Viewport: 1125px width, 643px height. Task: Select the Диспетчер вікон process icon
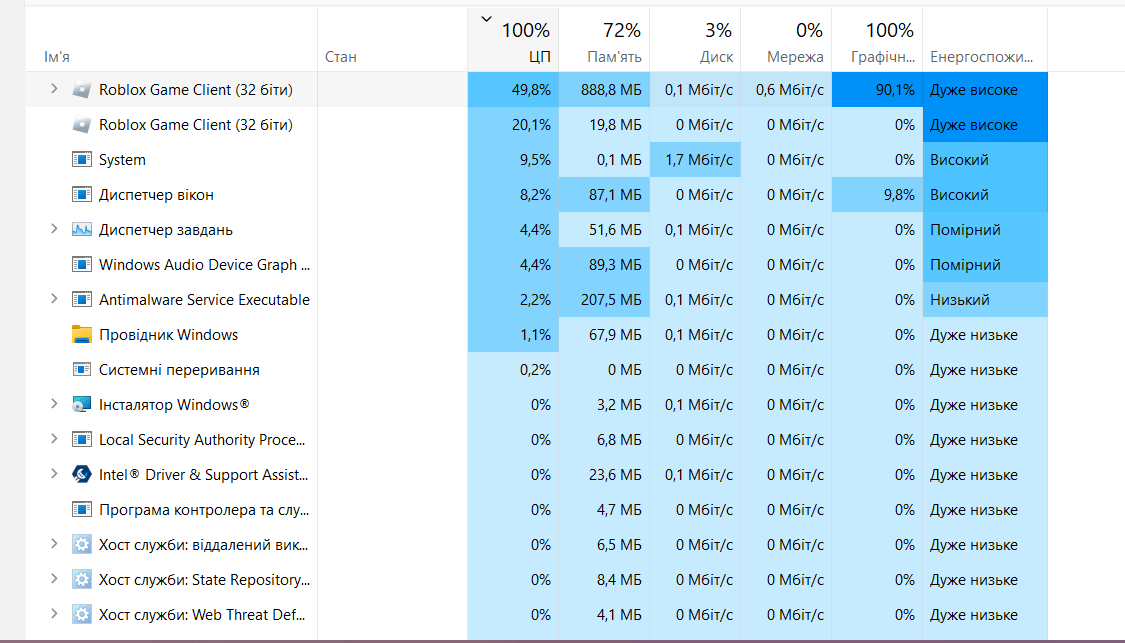click(x=82, y=194)
